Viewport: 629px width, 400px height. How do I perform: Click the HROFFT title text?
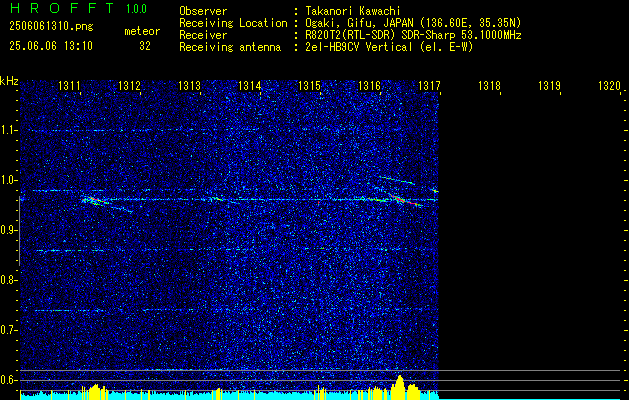click(x=63, y=8)
